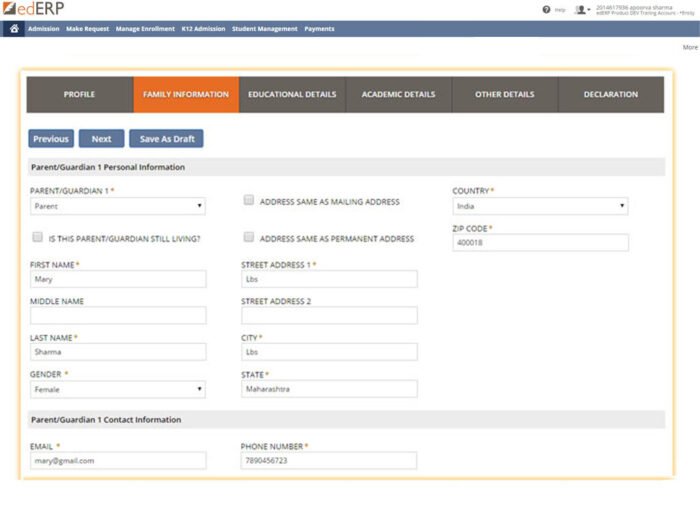Click the More link
This screenshot has width=700, height=525.
[690, 47]
